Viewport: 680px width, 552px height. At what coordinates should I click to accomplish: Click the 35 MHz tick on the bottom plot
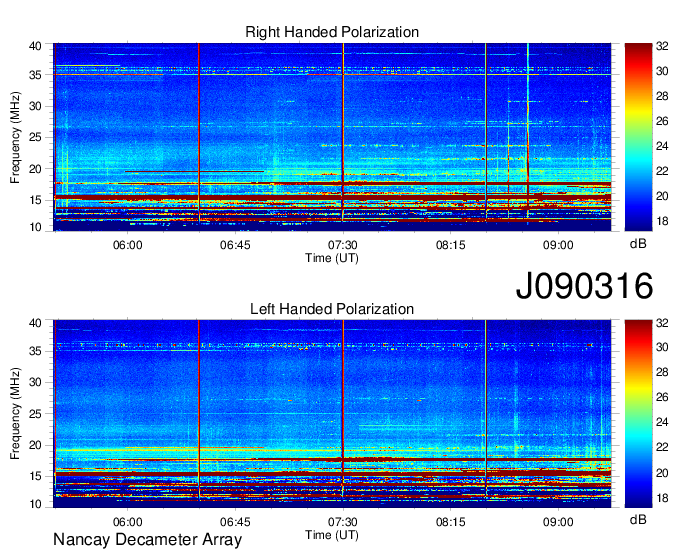(x=35, y=351)
